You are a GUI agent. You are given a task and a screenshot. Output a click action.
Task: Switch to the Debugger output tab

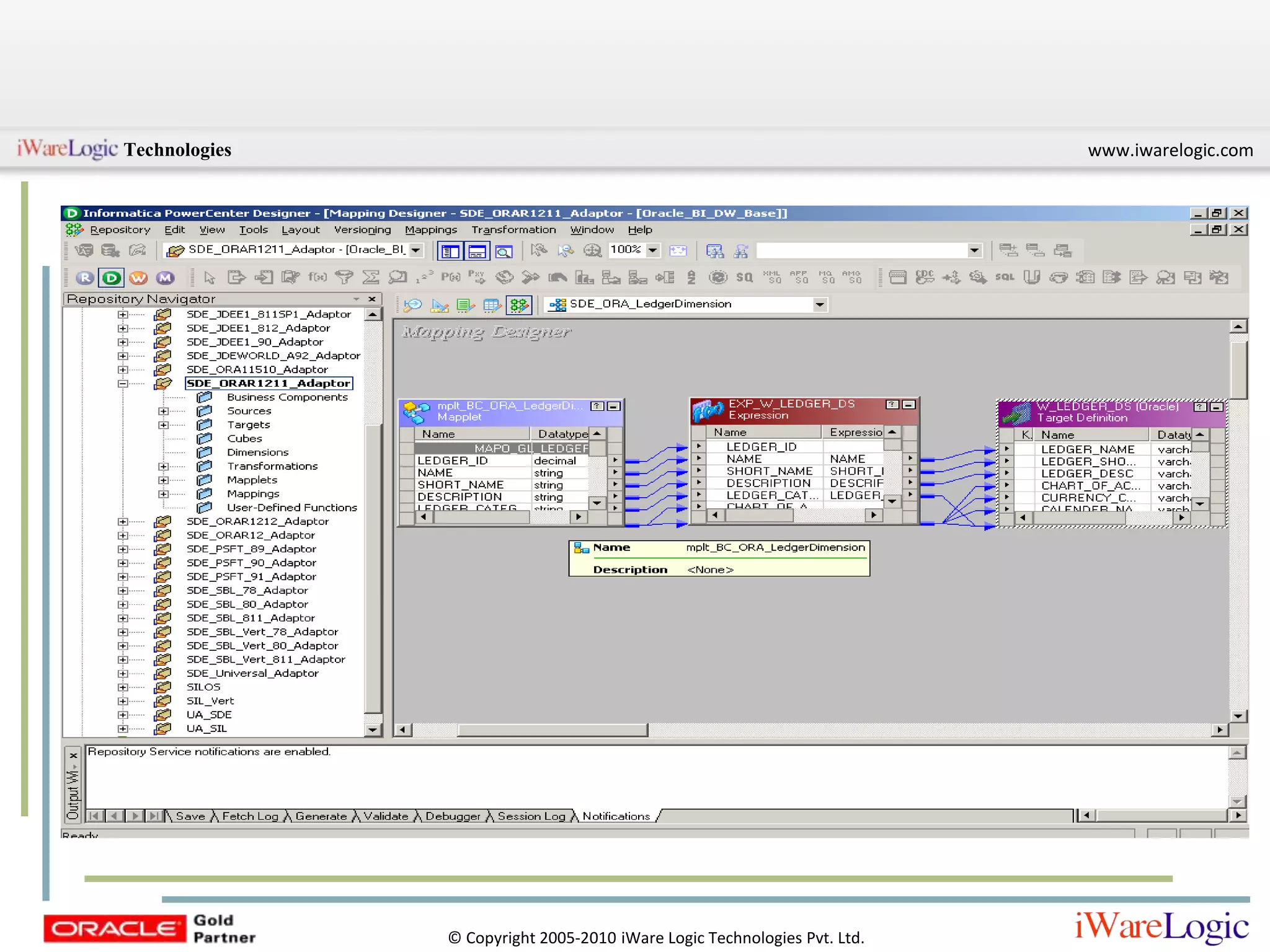tap(453, 816)
